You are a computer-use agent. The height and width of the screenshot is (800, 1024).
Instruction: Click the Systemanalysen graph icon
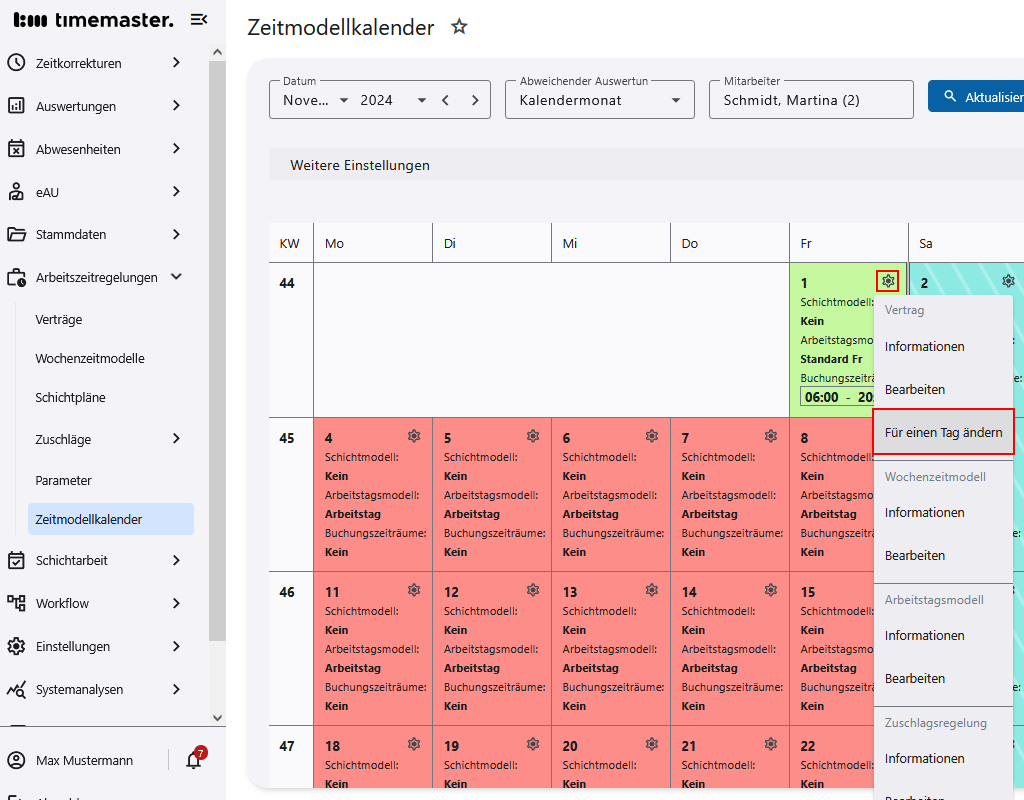[x=18, y=689]
